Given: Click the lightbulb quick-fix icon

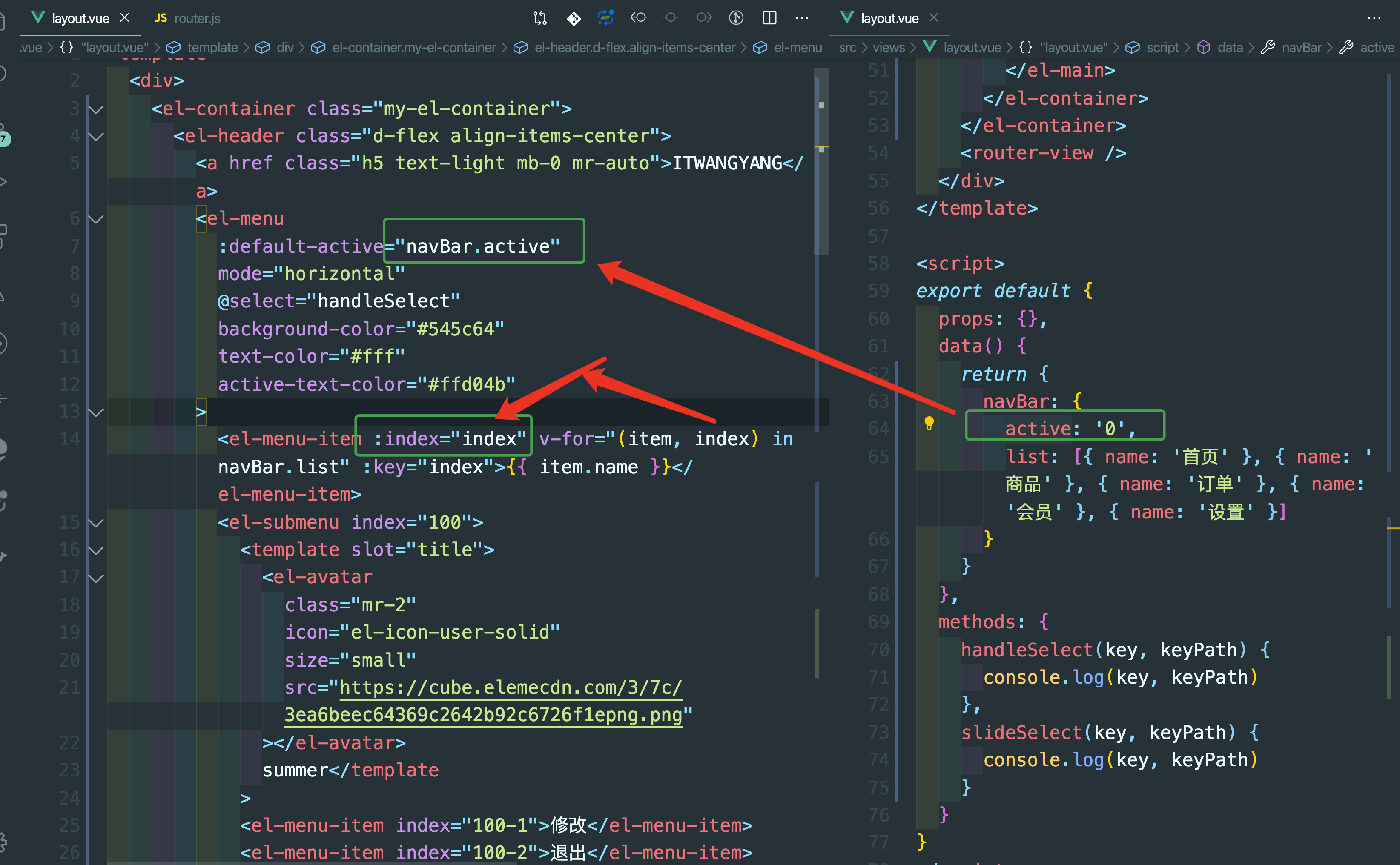Looking at the screenshot, I should [x=929, y=423].
